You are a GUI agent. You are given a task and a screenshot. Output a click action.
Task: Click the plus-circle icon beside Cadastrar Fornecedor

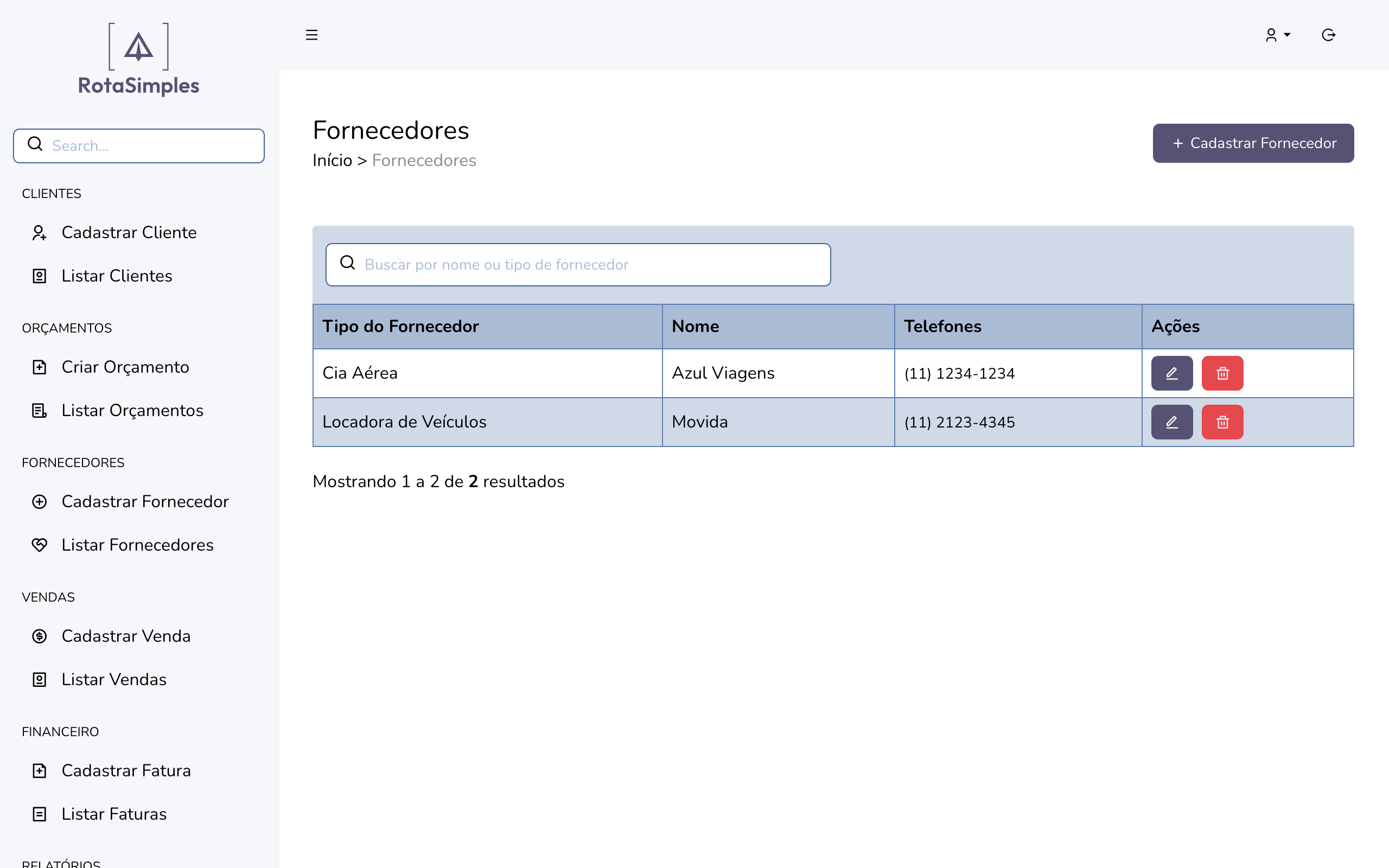[x=39, y=502]
